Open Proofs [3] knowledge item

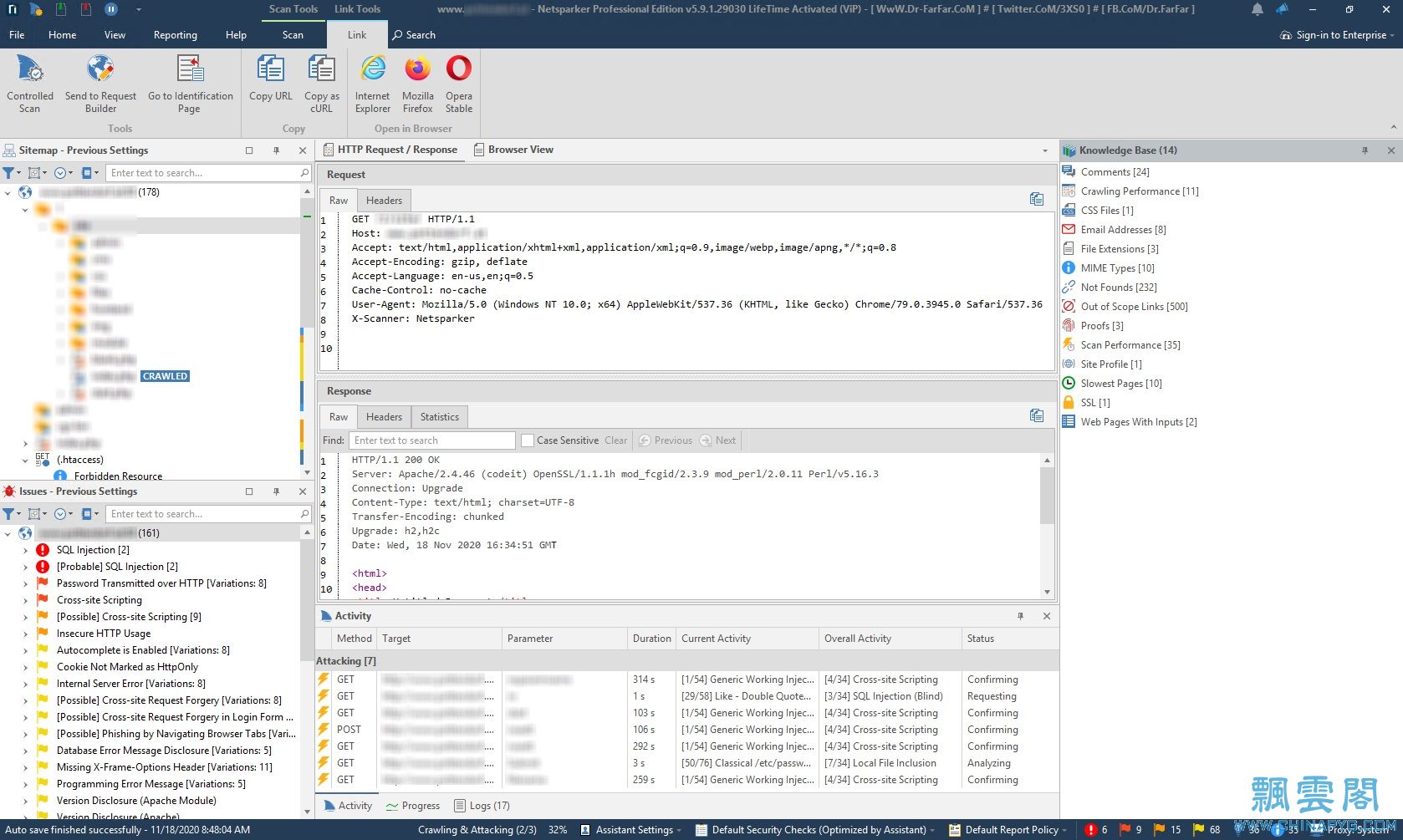point(1101,325)
